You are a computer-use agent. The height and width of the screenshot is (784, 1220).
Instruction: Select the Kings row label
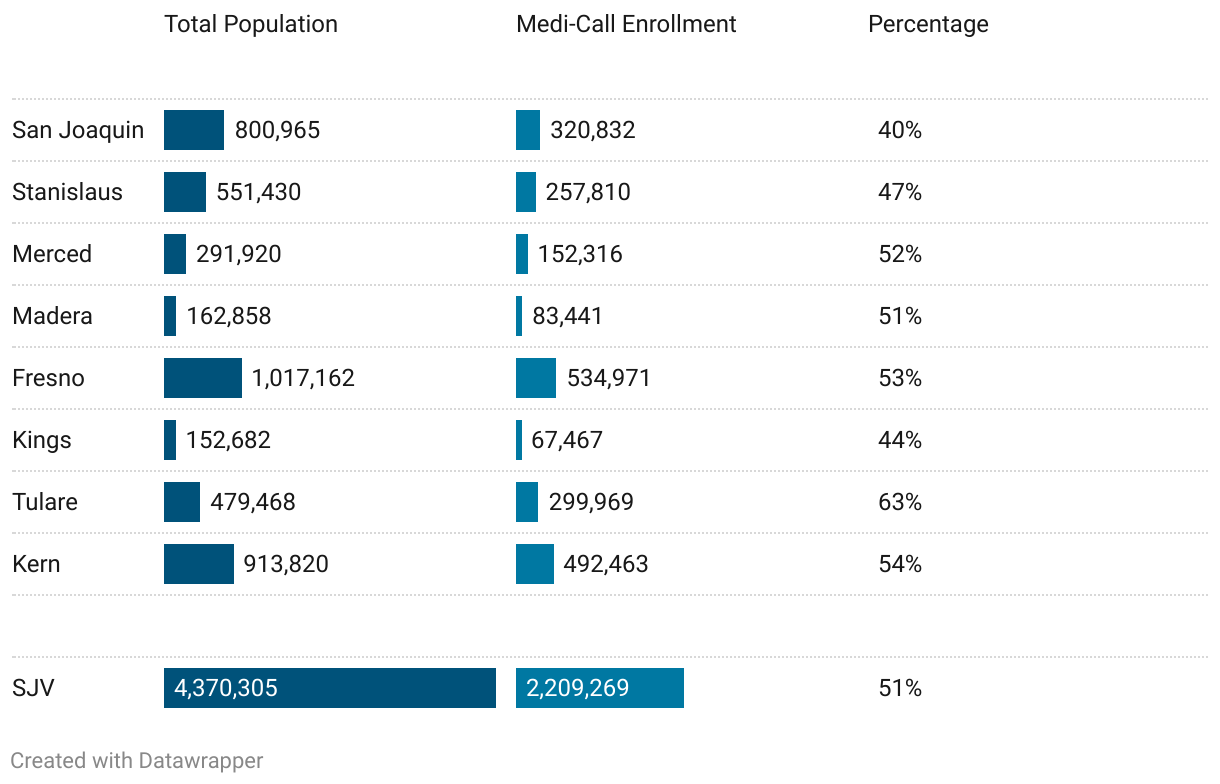[x=42, y=440]
